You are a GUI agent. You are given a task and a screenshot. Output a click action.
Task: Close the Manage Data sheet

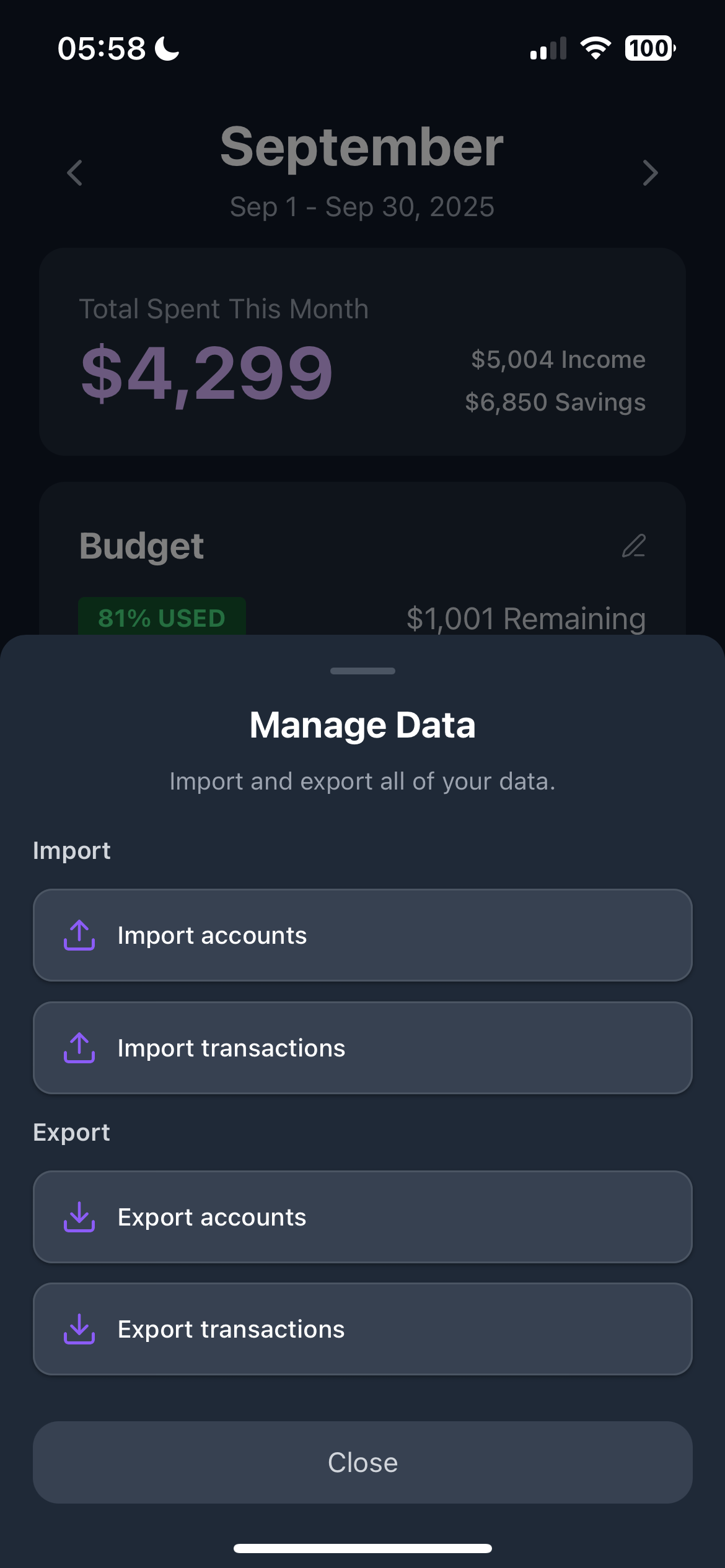coord(362,1462)
